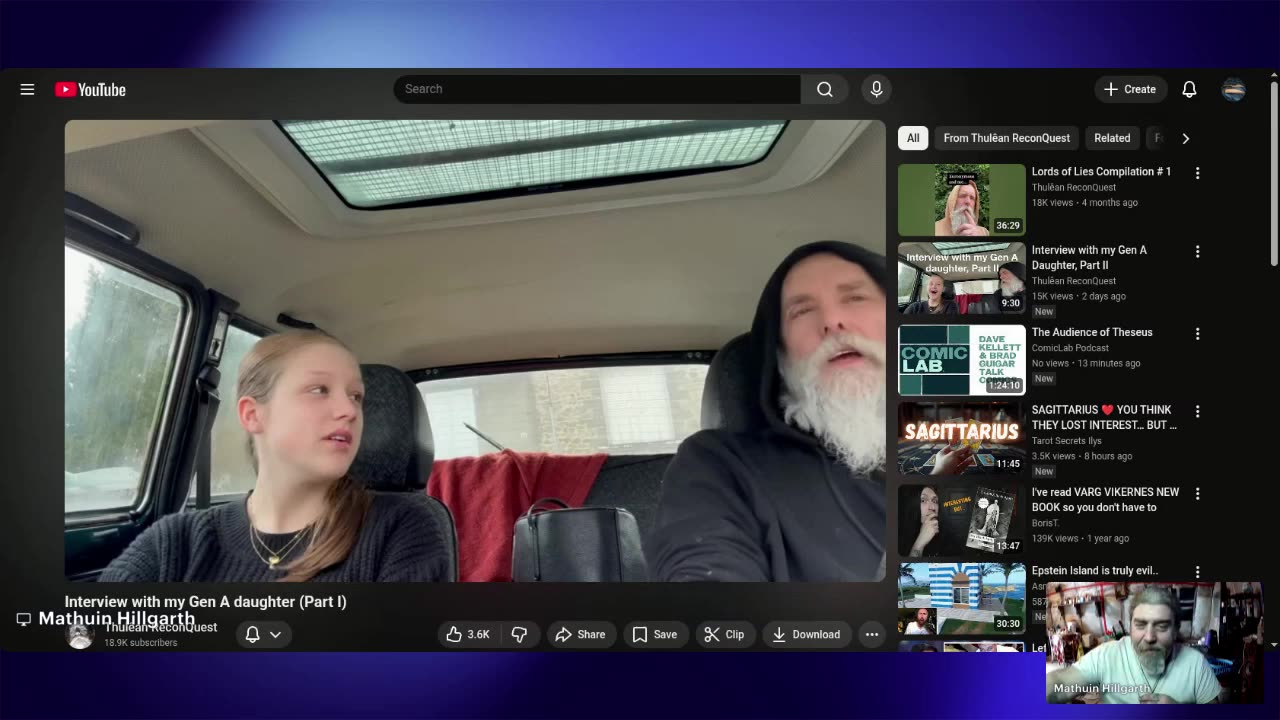Open the Create menu
The height and width of the screenshot is (720, 1280).
click(1130, 89)
